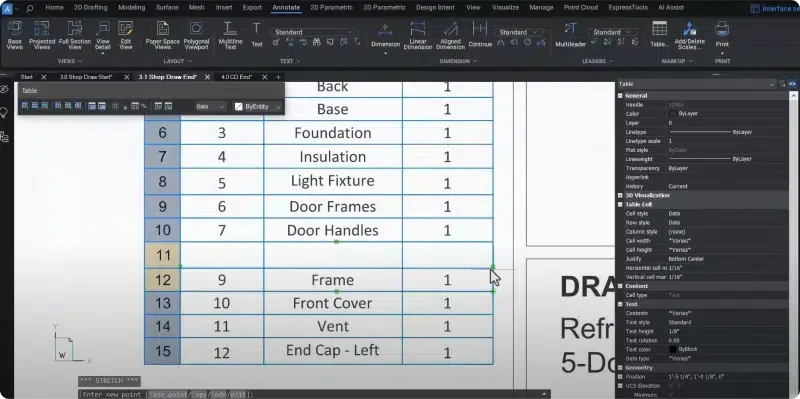Close the 3.1 Shop Draw End tab
Screen dimensions: 800x399
tap(207, 77)
